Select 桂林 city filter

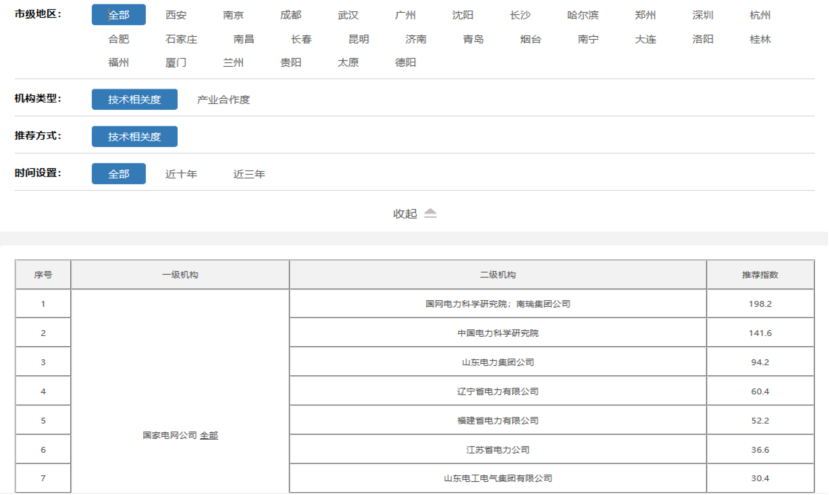(x=760, y=39)
